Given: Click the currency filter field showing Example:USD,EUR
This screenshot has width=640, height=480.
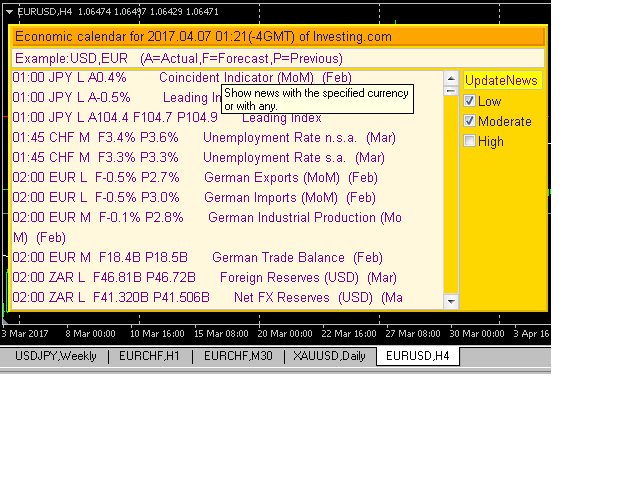Looking at the screenshot, I should pyautogui.click(x=278, y=59).
